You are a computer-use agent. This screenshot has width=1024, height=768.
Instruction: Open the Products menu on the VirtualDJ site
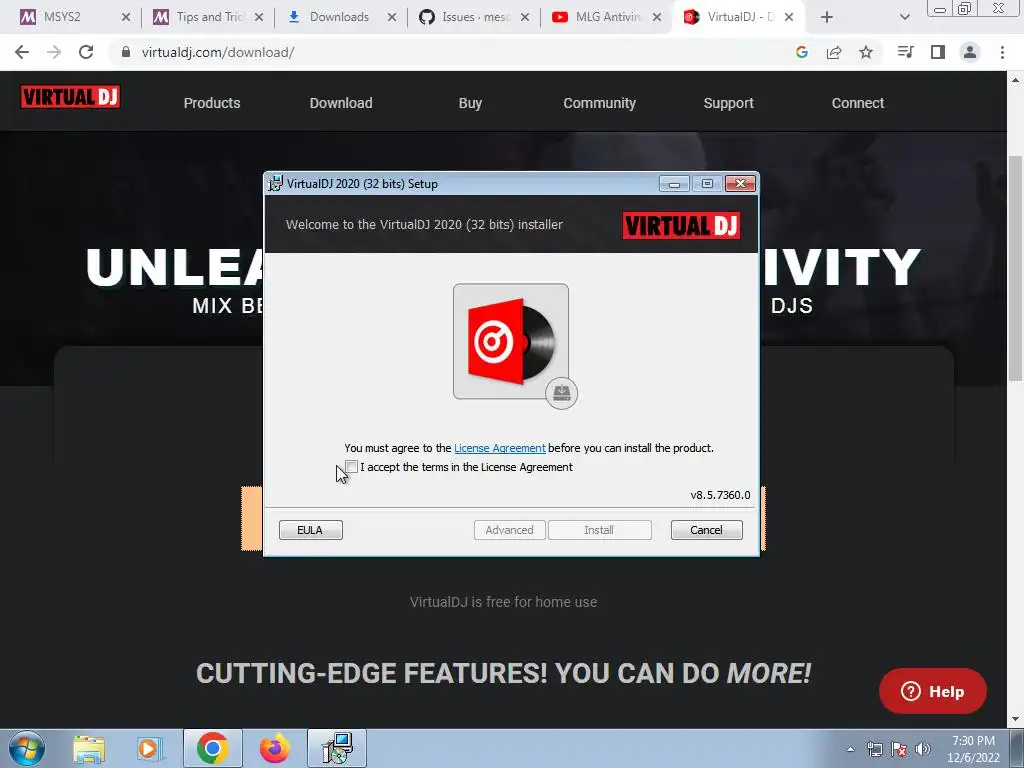tap(212, 103)
